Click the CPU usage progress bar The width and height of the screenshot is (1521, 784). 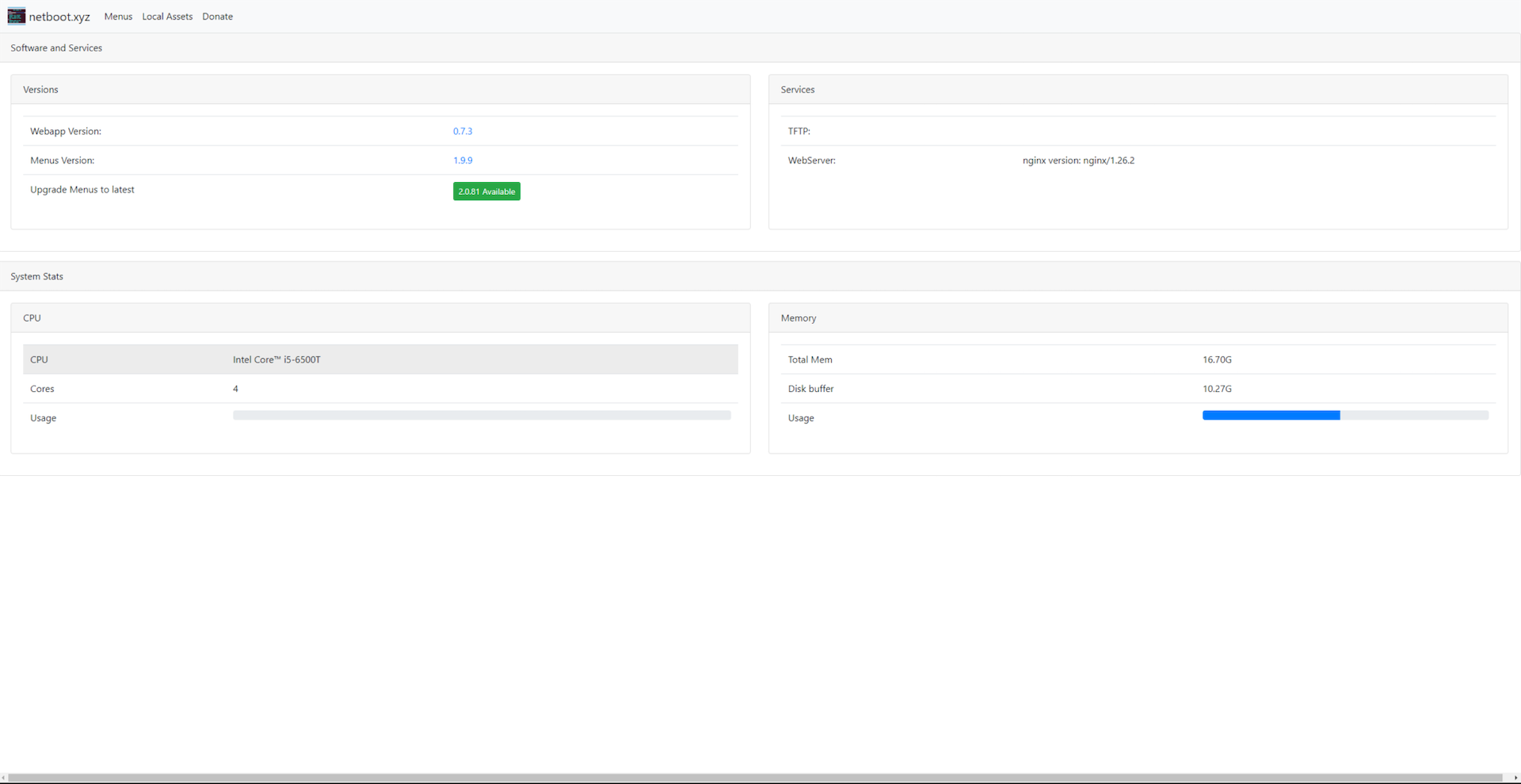[482, 416]
